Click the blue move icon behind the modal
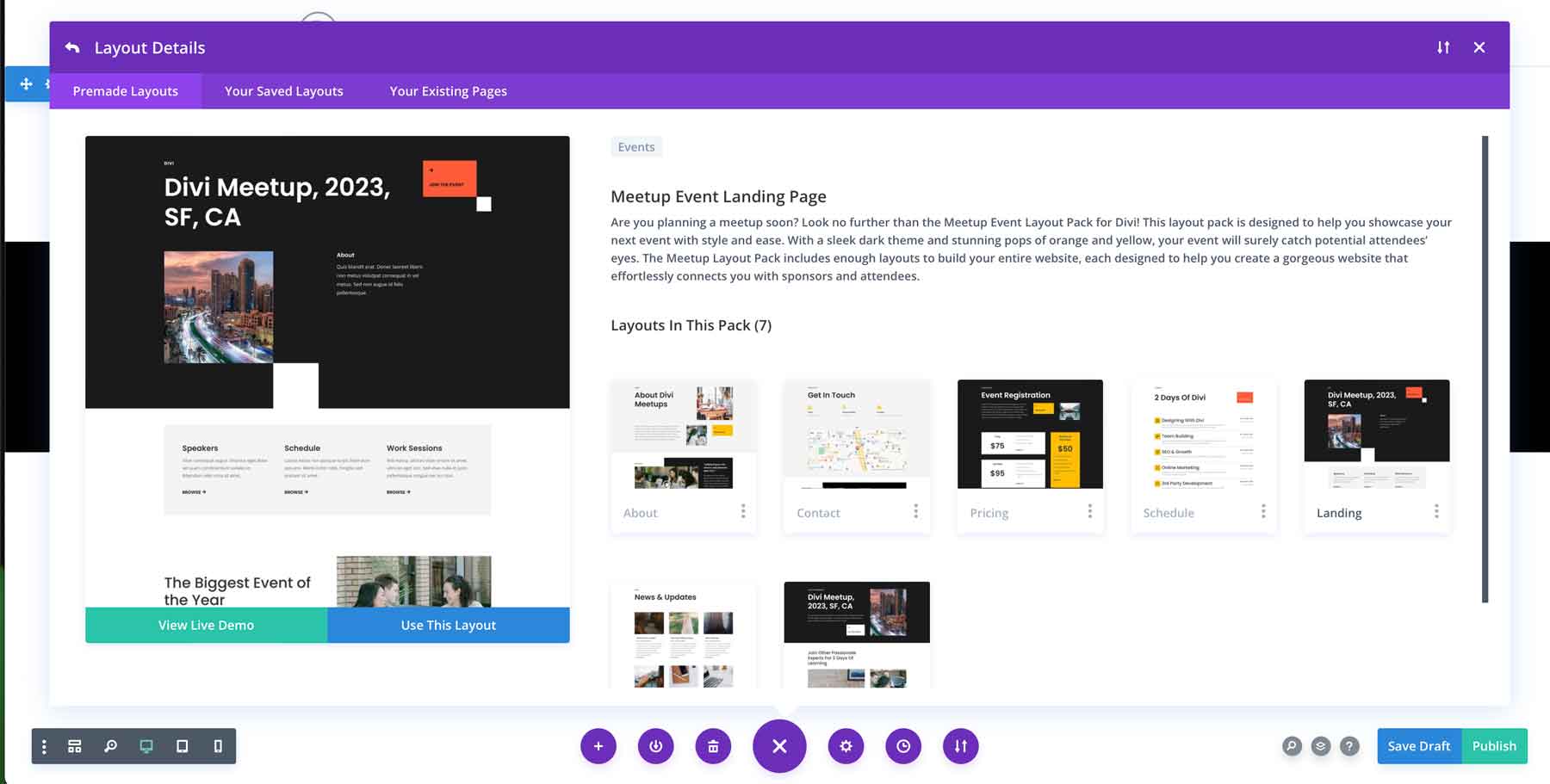This screenshot has height=784, width=1550. pos(26,83)
